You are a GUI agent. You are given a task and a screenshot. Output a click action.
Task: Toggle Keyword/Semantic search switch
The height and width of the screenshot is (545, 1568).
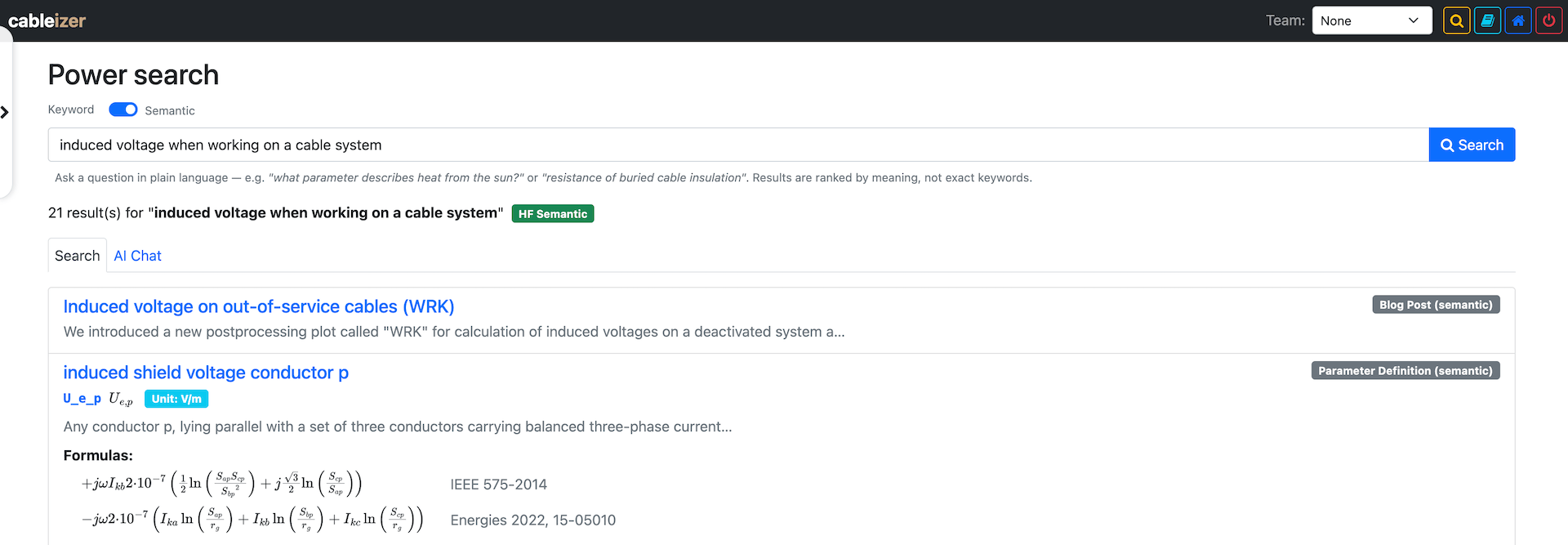123,109
